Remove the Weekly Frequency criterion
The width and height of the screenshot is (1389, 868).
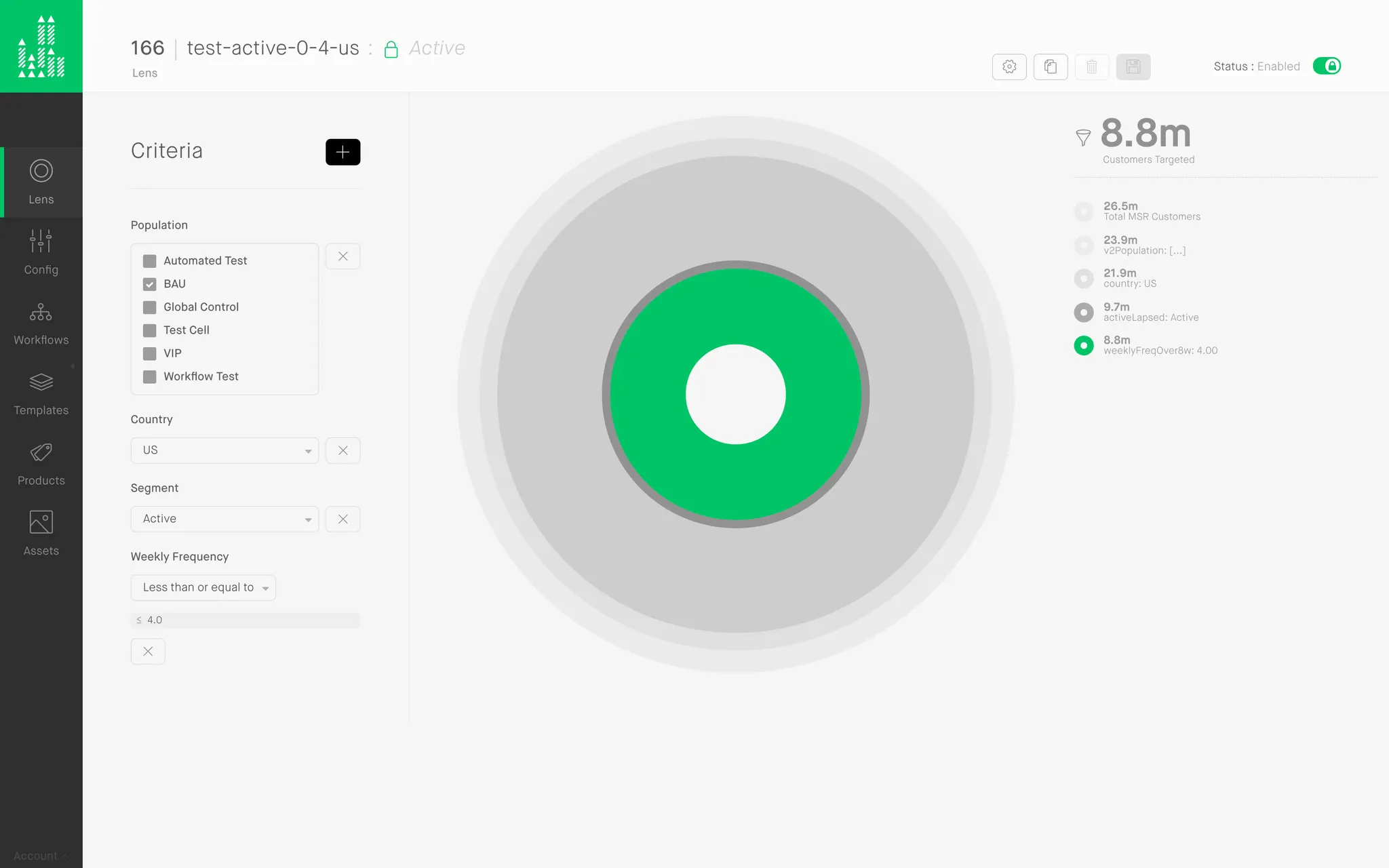click(x=148, y=652)
